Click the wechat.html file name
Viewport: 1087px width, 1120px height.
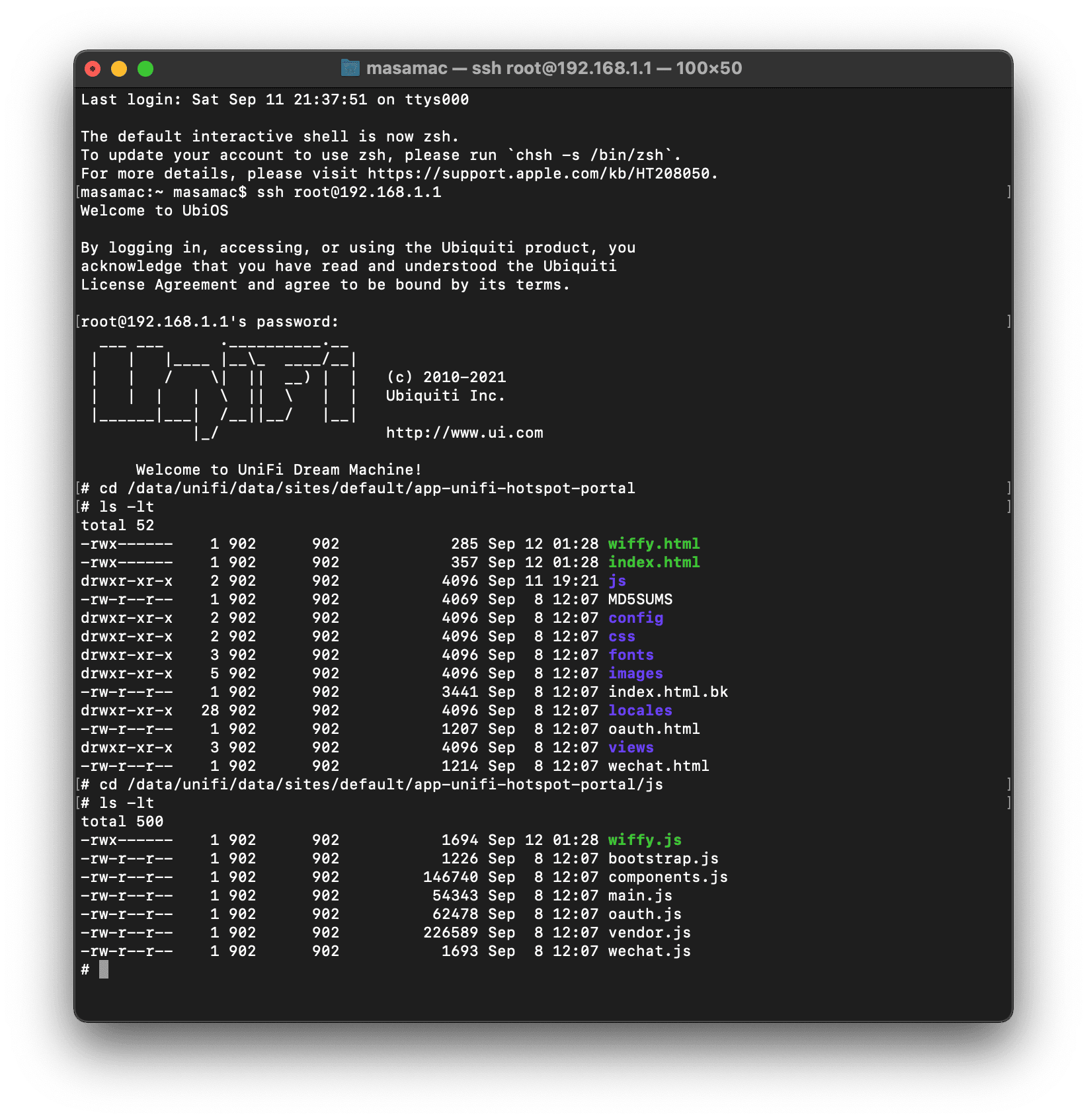[659, 766]
